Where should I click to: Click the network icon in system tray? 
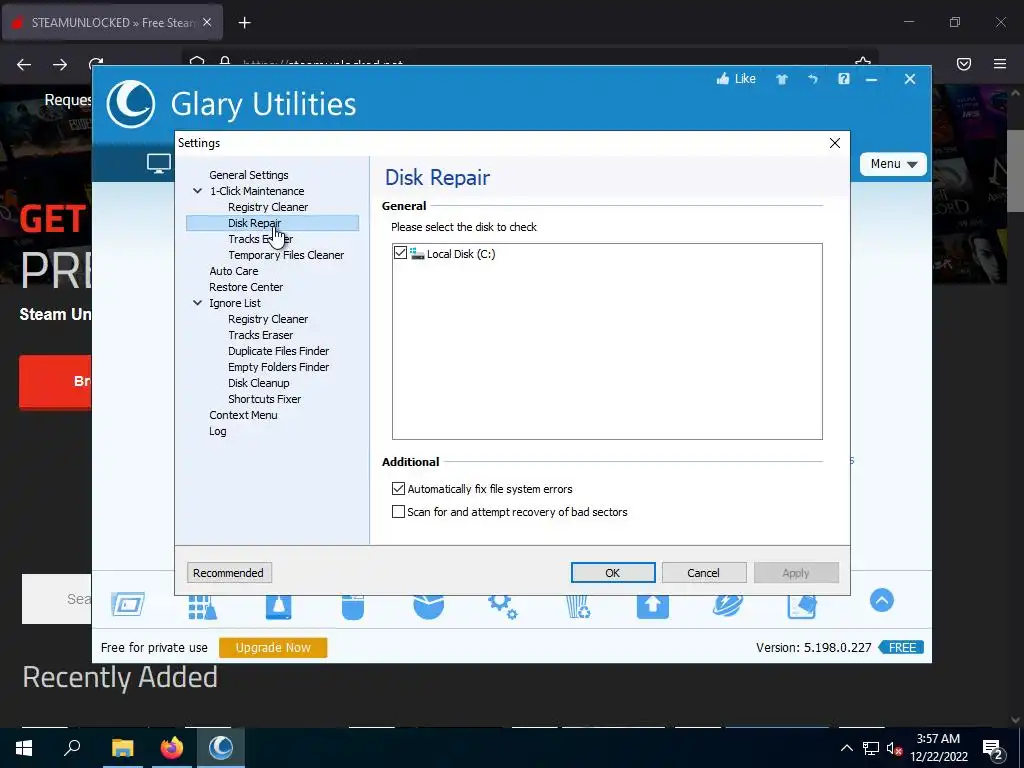[871, 749]
